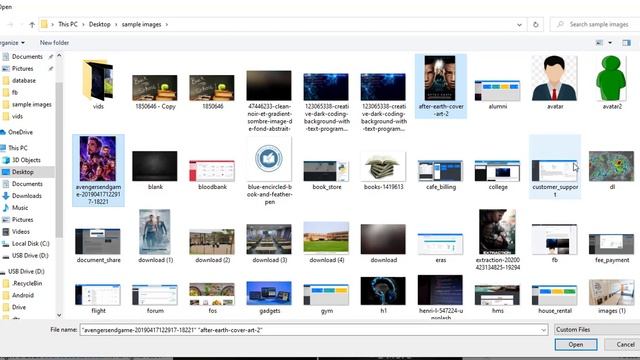Select the after-earth-cover-art-2 image
640x360 pixels.
click(440, 86)
